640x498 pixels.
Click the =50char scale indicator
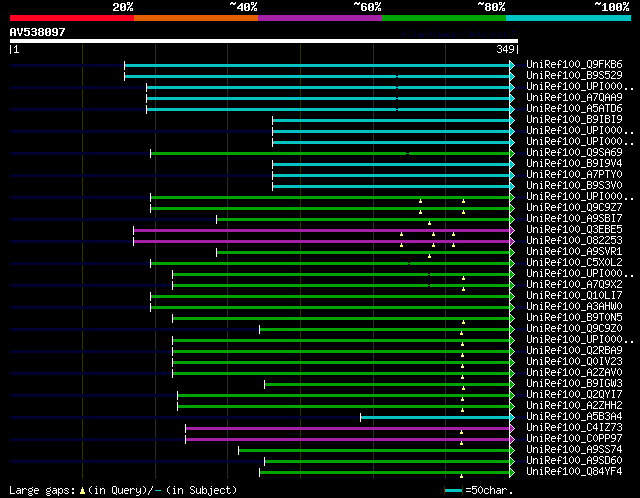tap(479, 490)
